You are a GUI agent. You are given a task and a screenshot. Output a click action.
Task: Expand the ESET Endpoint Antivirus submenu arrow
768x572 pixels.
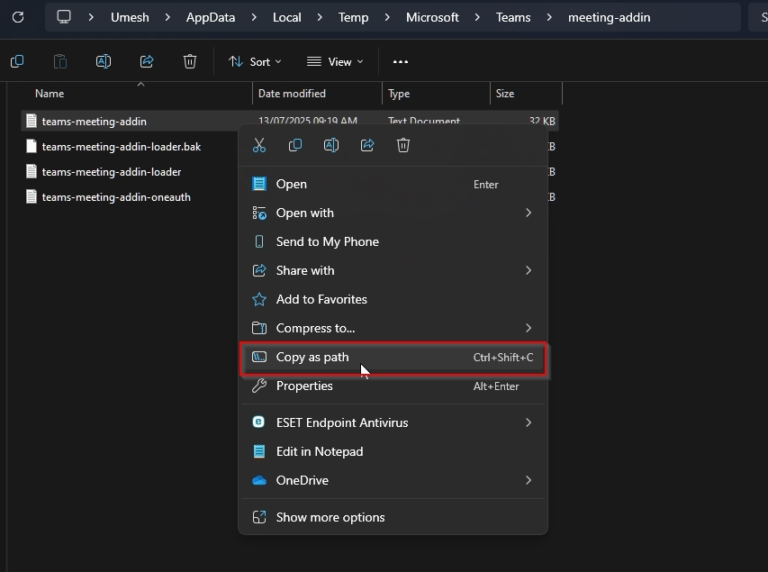(528, 423)
